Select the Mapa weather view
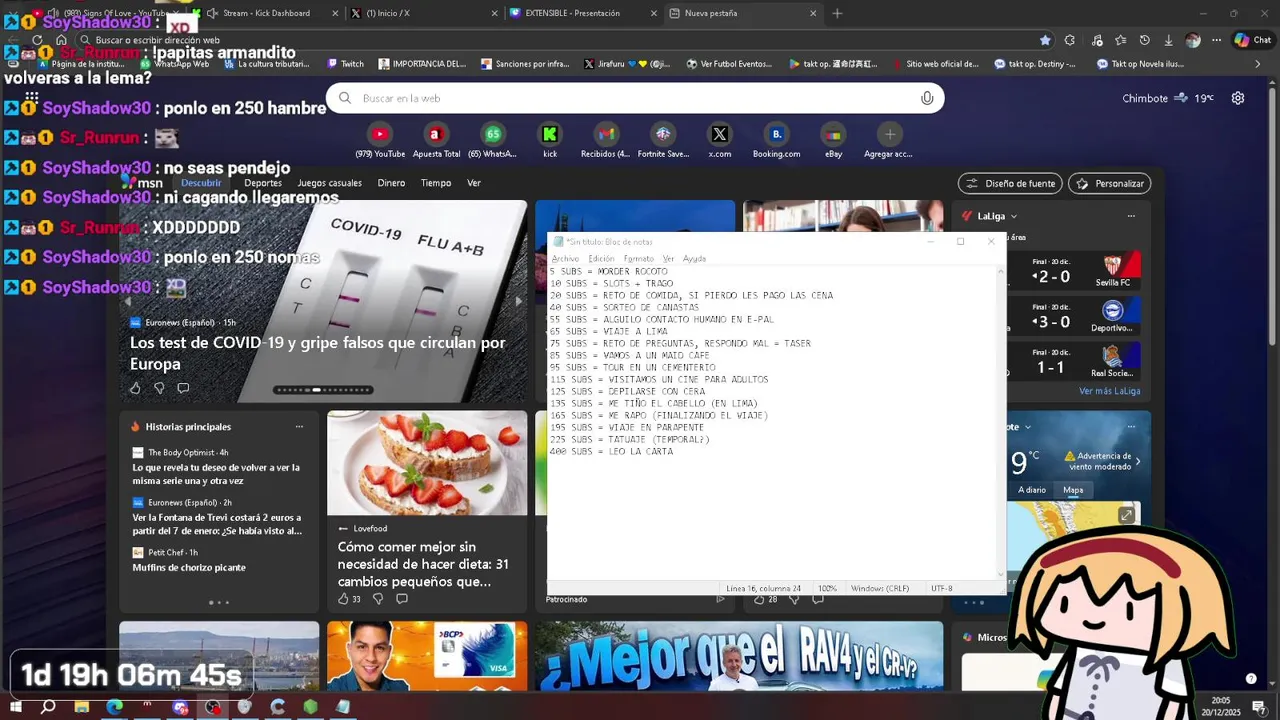This screenshot has height=720, width=1280. (x=1073, y=490)
